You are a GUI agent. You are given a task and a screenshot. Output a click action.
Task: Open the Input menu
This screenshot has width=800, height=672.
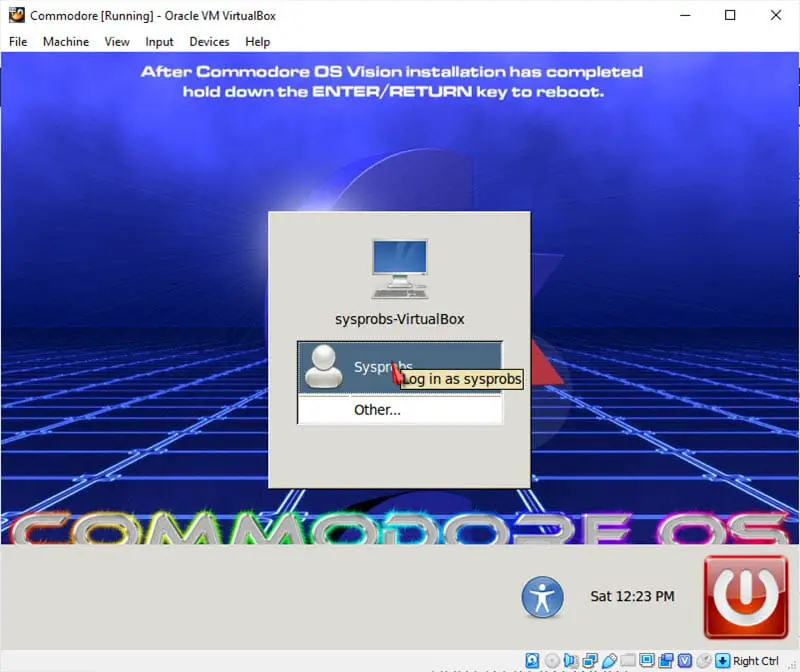tap(159, 42)
